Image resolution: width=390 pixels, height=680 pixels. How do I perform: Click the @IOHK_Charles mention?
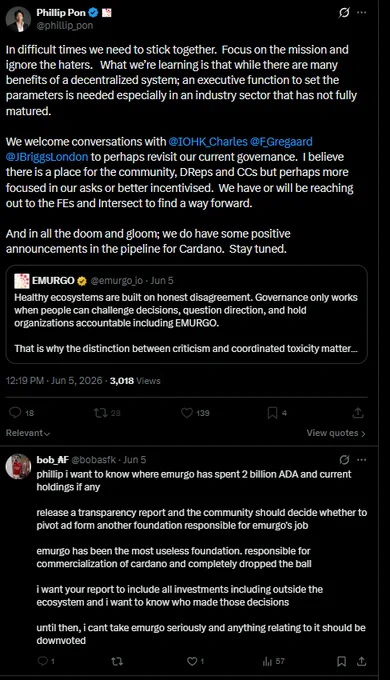[x=208, y=142]
